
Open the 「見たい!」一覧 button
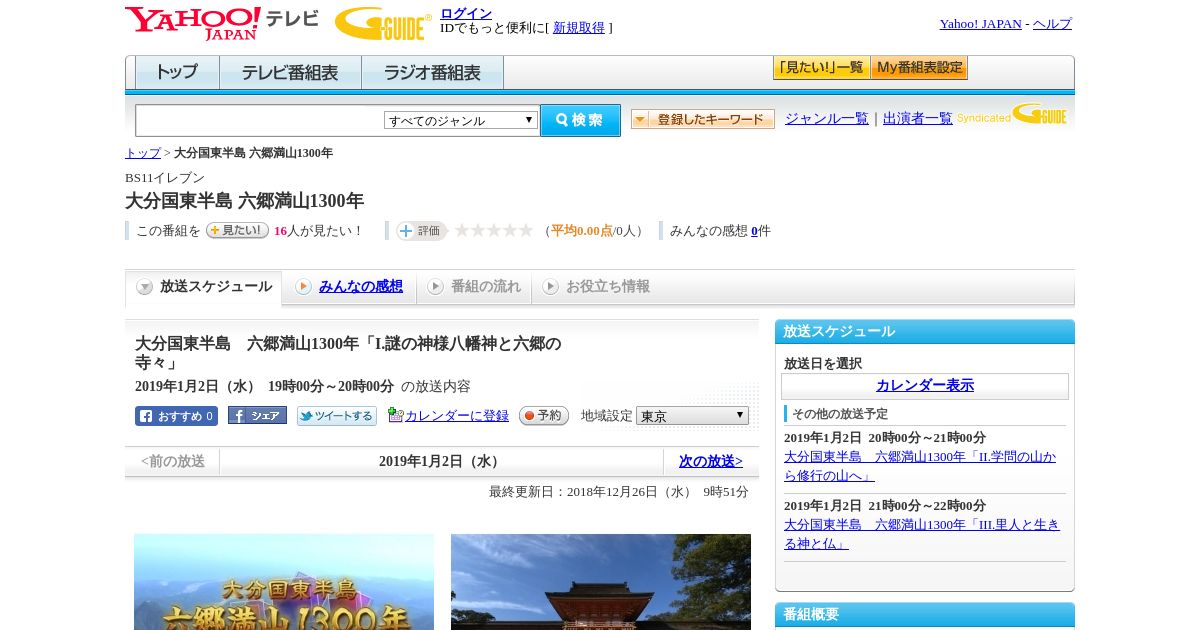(x=821, y=68)
